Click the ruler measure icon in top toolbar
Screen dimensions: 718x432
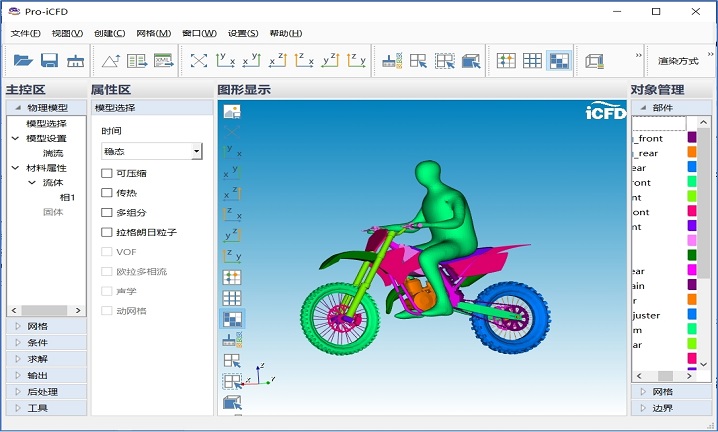[x=75, y=61]
